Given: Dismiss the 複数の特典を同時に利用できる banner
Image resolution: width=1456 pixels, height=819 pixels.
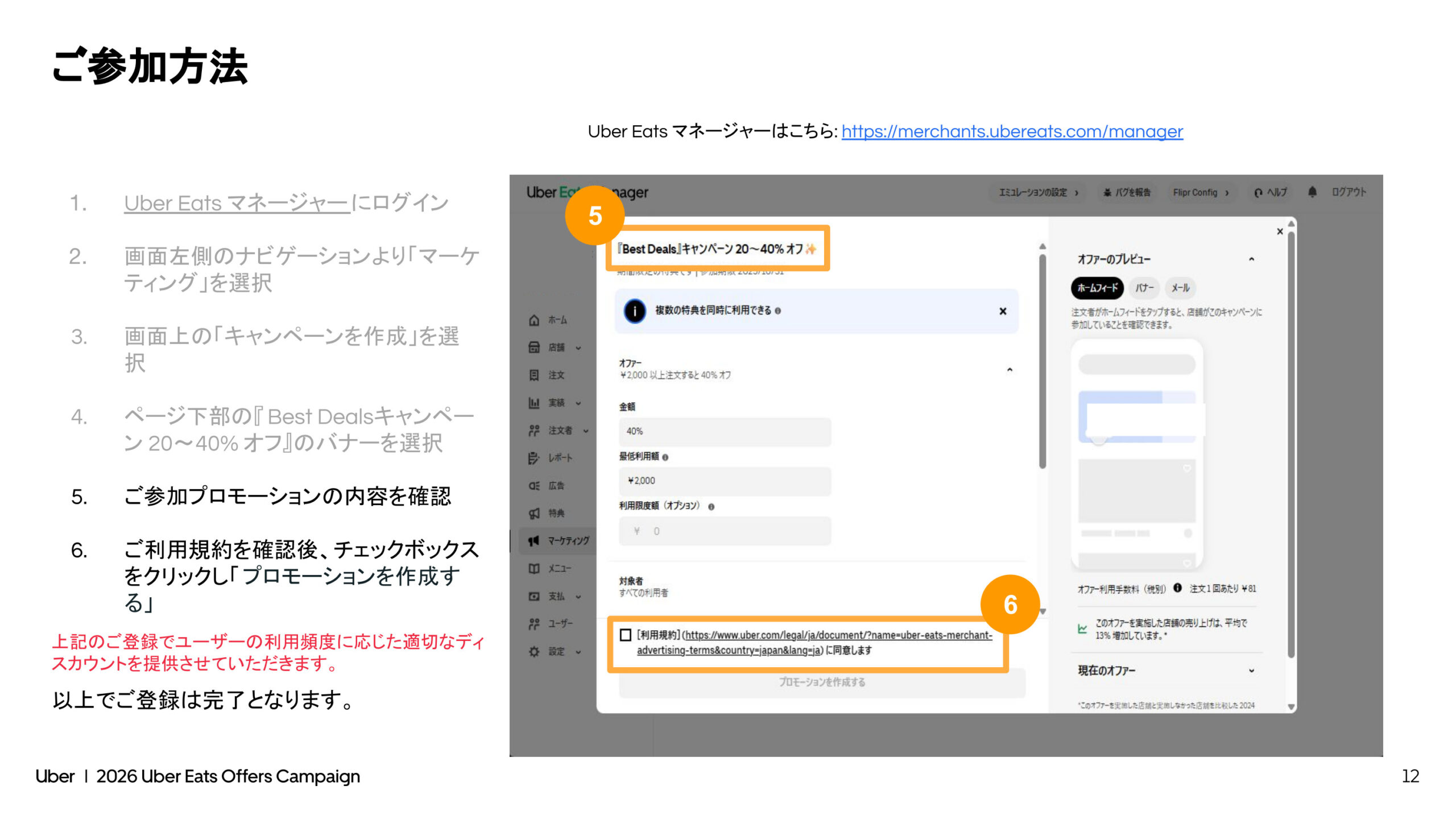Looking at the screenshot, I should click(1003, 311).
